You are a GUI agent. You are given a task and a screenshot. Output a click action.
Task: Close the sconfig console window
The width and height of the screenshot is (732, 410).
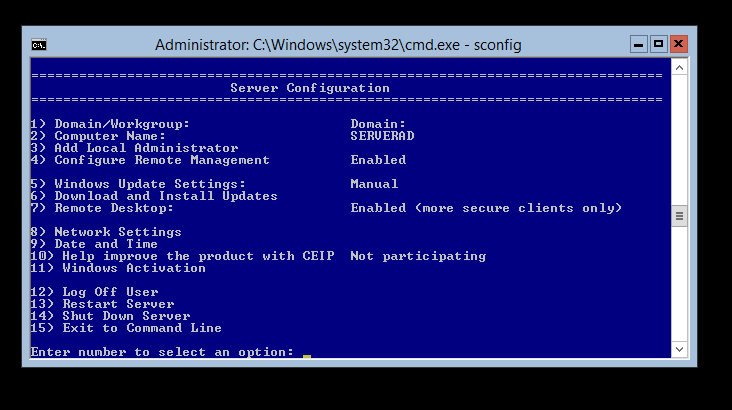point(679,44)
